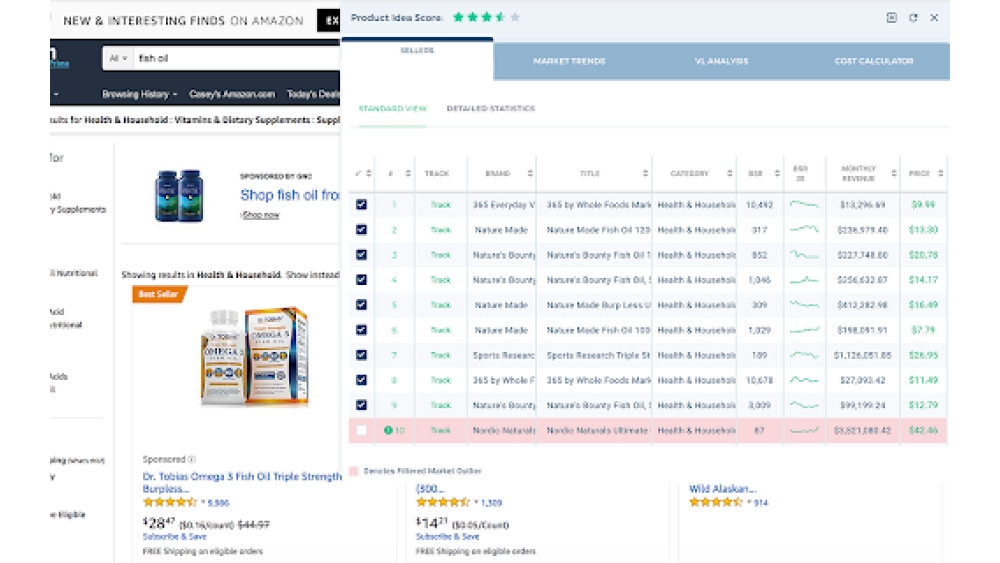Click Shop now link in sponsored banner
Image resolution: width=1000 pixels, height=563 pixels.
point(260,215)
